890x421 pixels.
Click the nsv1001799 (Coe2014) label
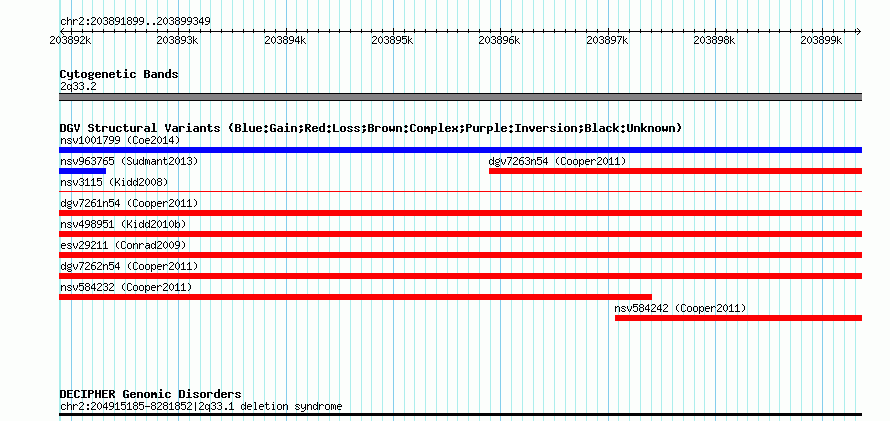[x=120, y=140]
